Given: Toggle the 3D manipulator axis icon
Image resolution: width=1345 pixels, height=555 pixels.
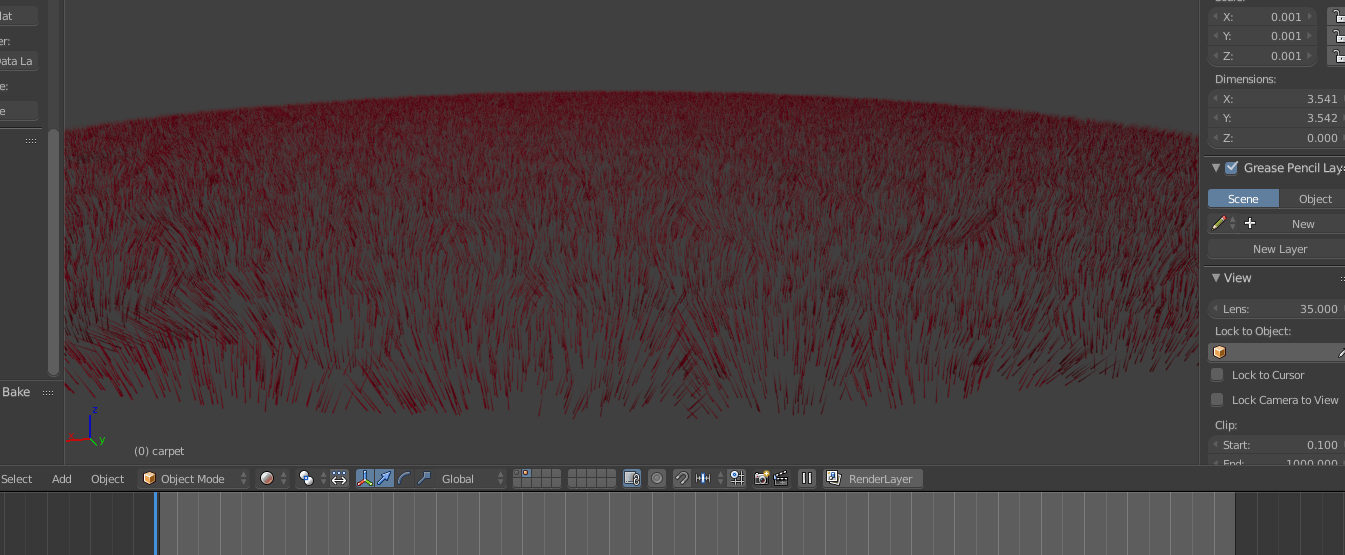Looking at the screenshot, I should (365, 479).
